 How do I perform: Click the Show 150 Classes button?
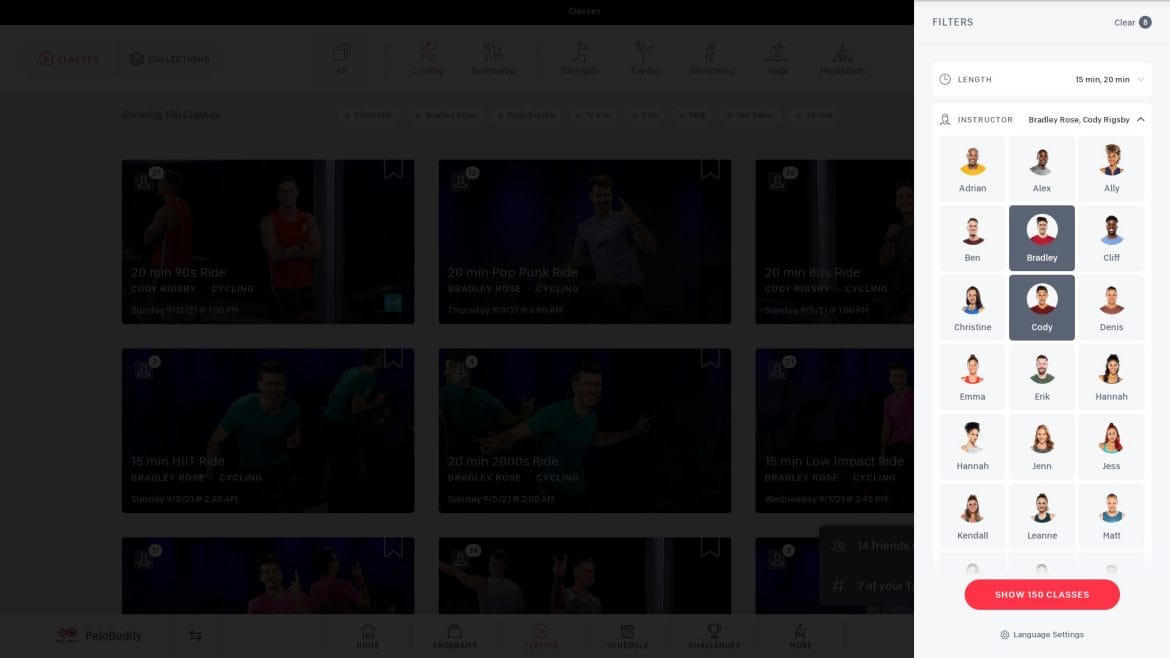point(1042,595)
